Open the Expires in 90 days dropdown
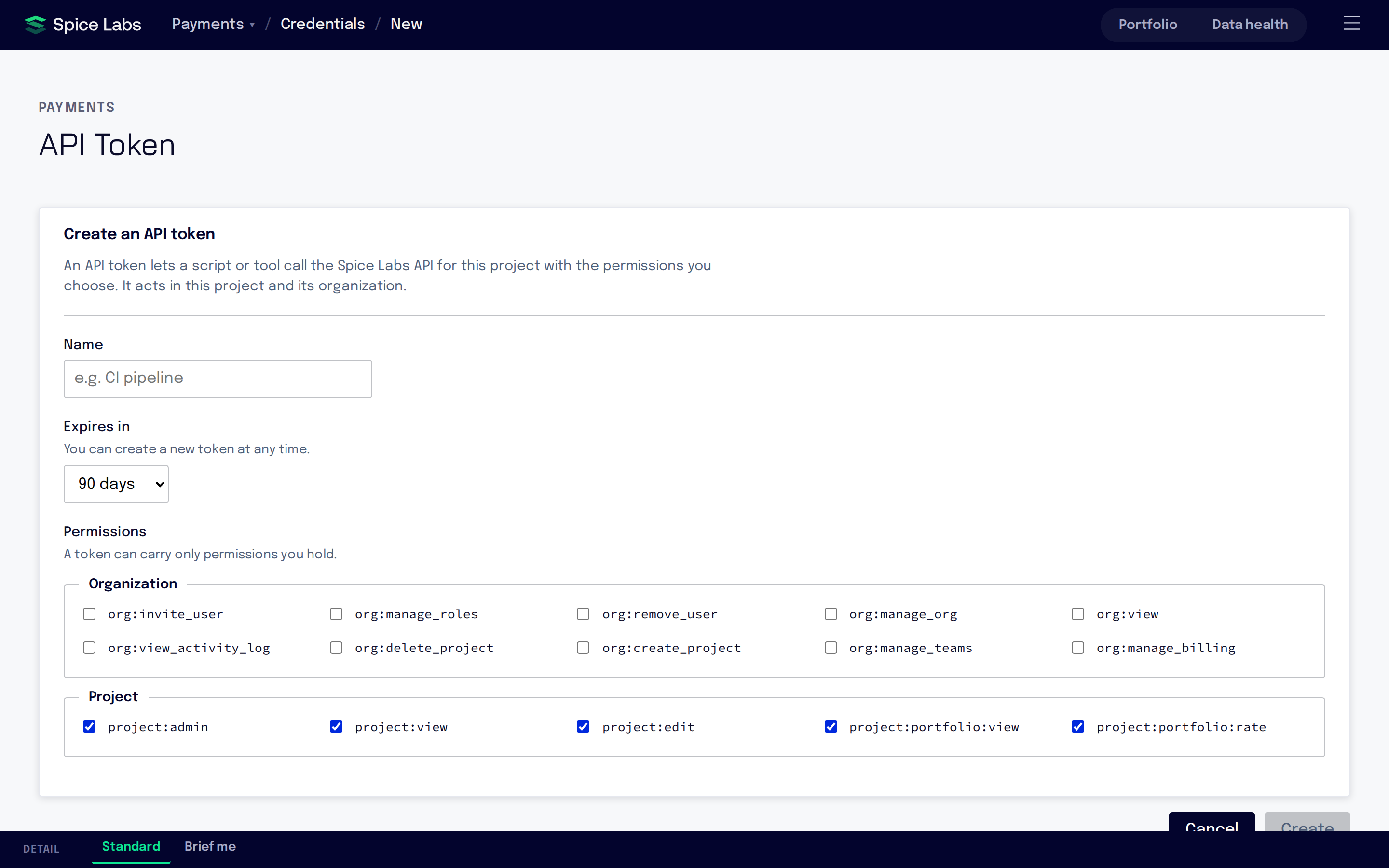The height and width of the screenshot is (868, 1389). point(116,484)
